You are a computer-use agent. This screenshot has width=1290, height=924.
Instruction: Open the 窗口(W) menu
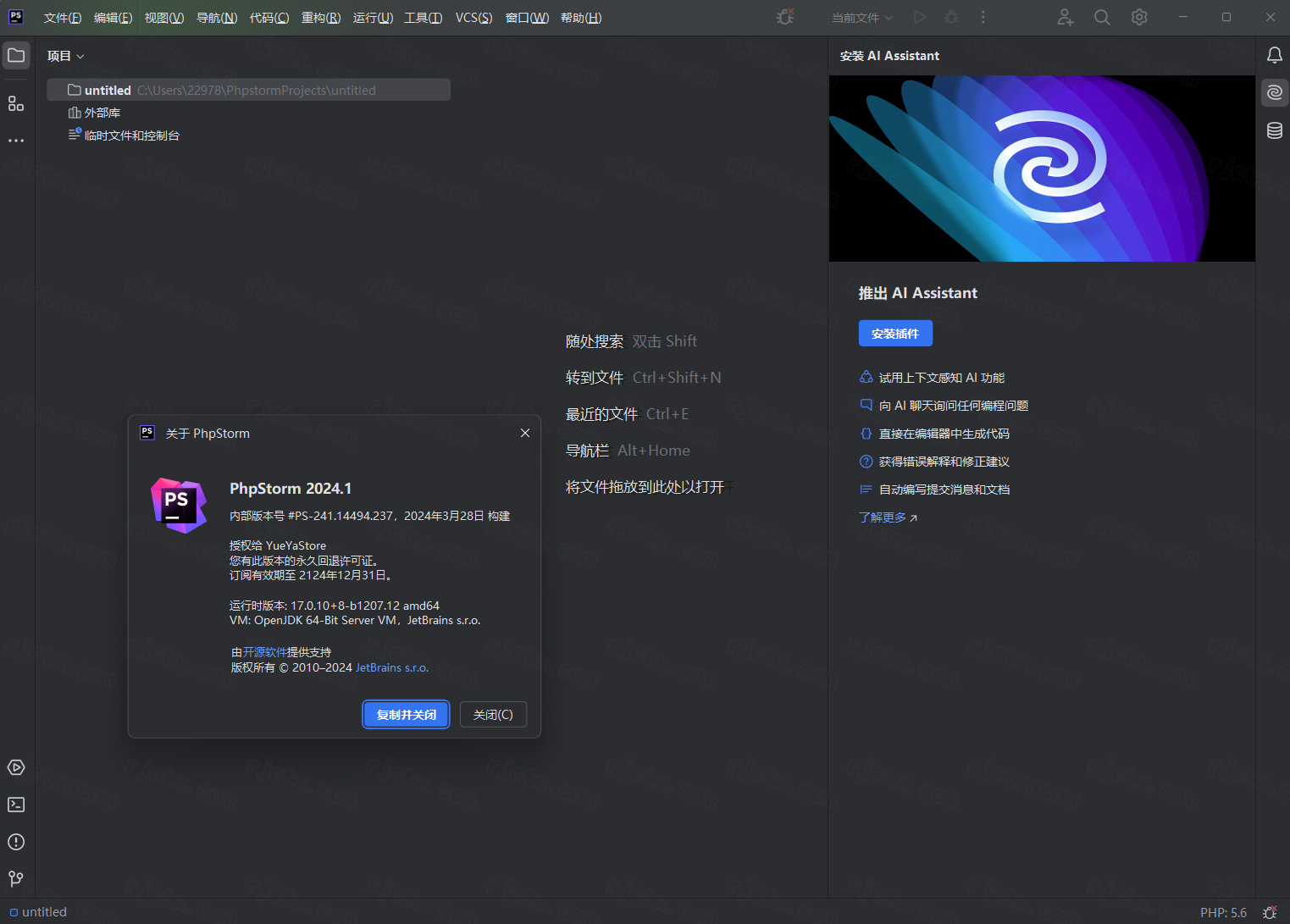pyautogui.click(x=527, y=18)
